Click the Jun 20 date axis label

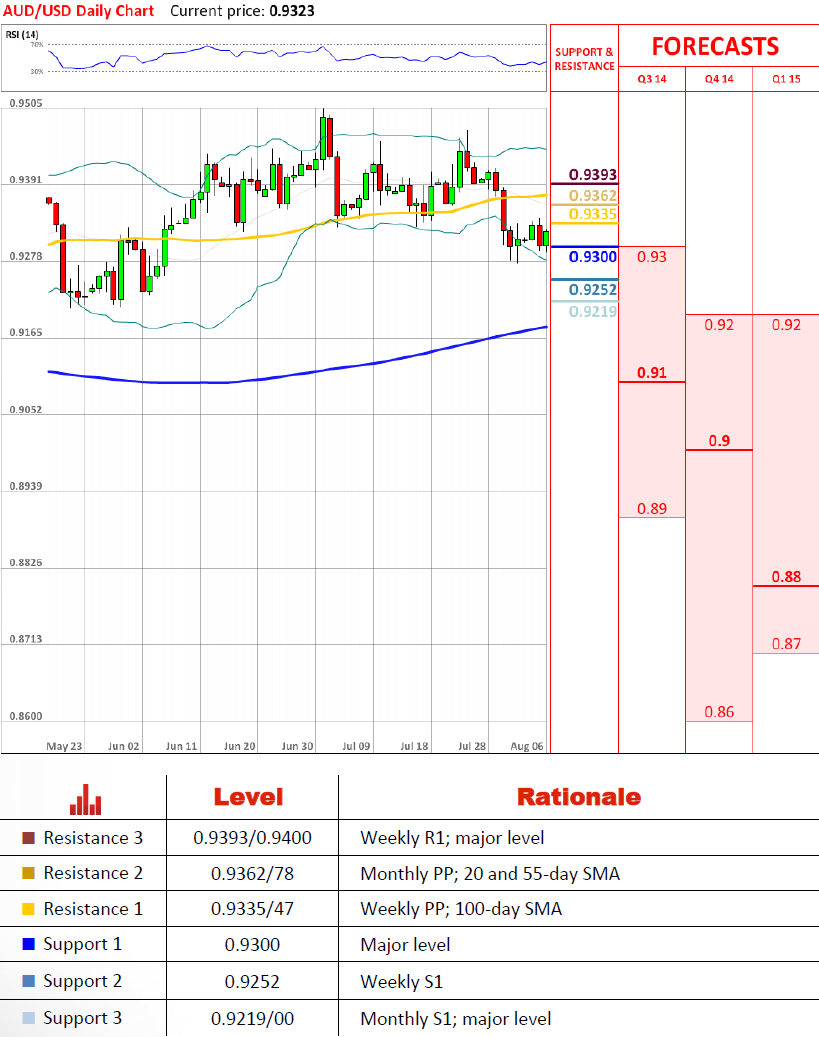(239, 746)
